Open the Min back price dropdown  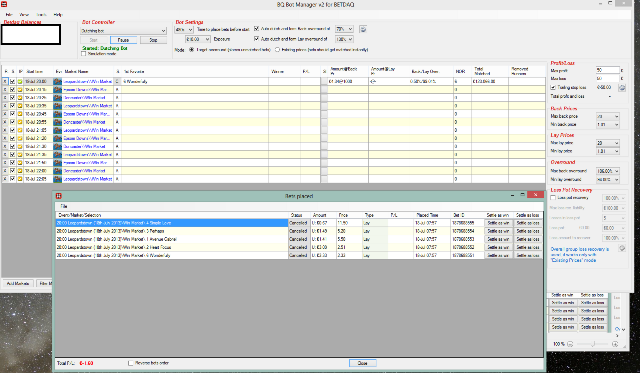coord(607,124)
